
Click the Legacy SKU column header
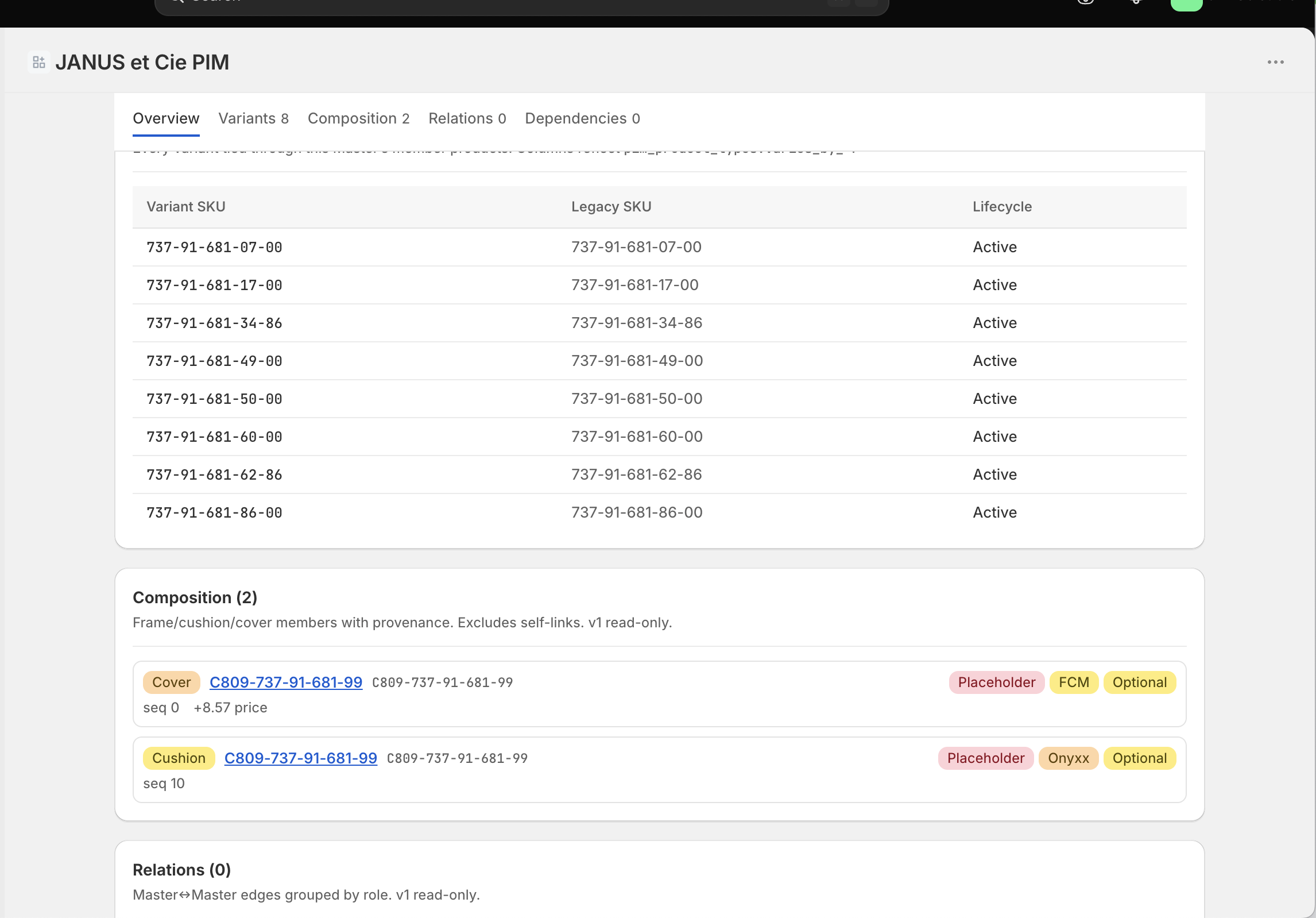coord(611,207)
